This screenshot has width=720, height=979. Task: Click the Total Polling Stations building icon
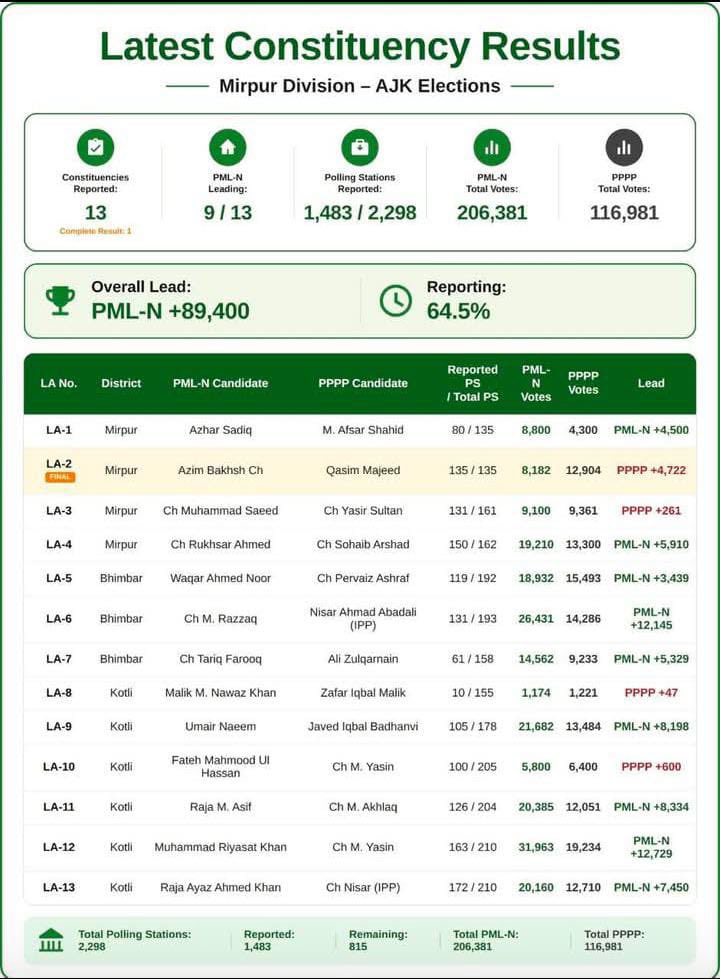pyautogui.click(x=51, y=940)
